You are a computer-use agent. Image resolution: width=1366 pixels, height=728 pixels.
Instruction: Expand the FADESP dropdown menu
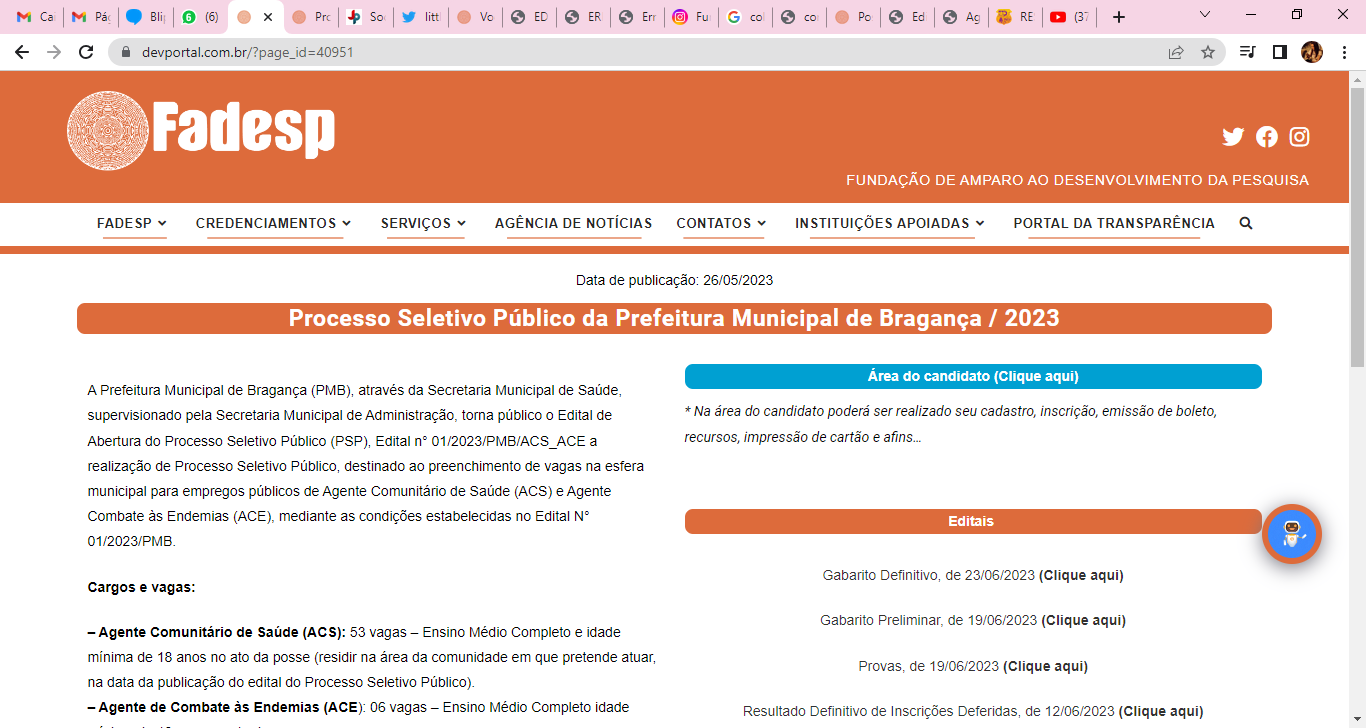[x=132, y=223]
